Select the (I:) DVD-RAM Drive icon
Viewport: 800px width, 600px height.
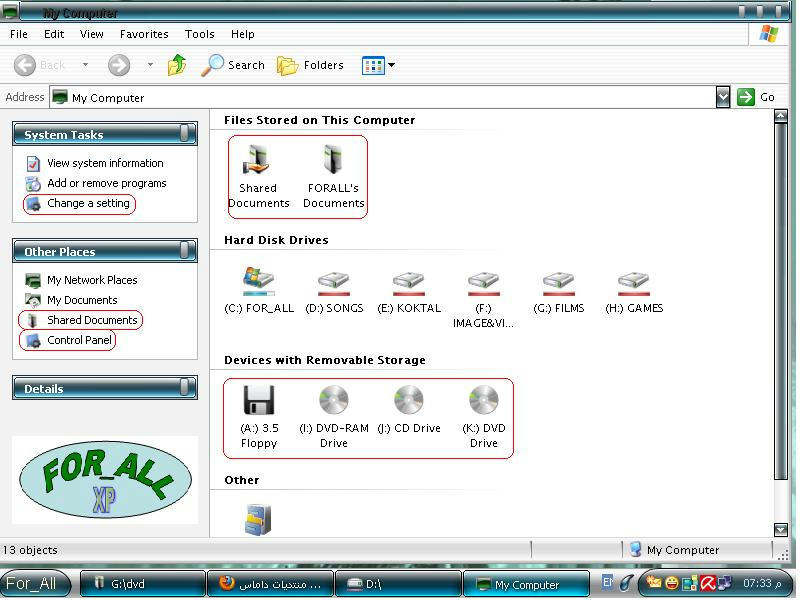[334, 399]
